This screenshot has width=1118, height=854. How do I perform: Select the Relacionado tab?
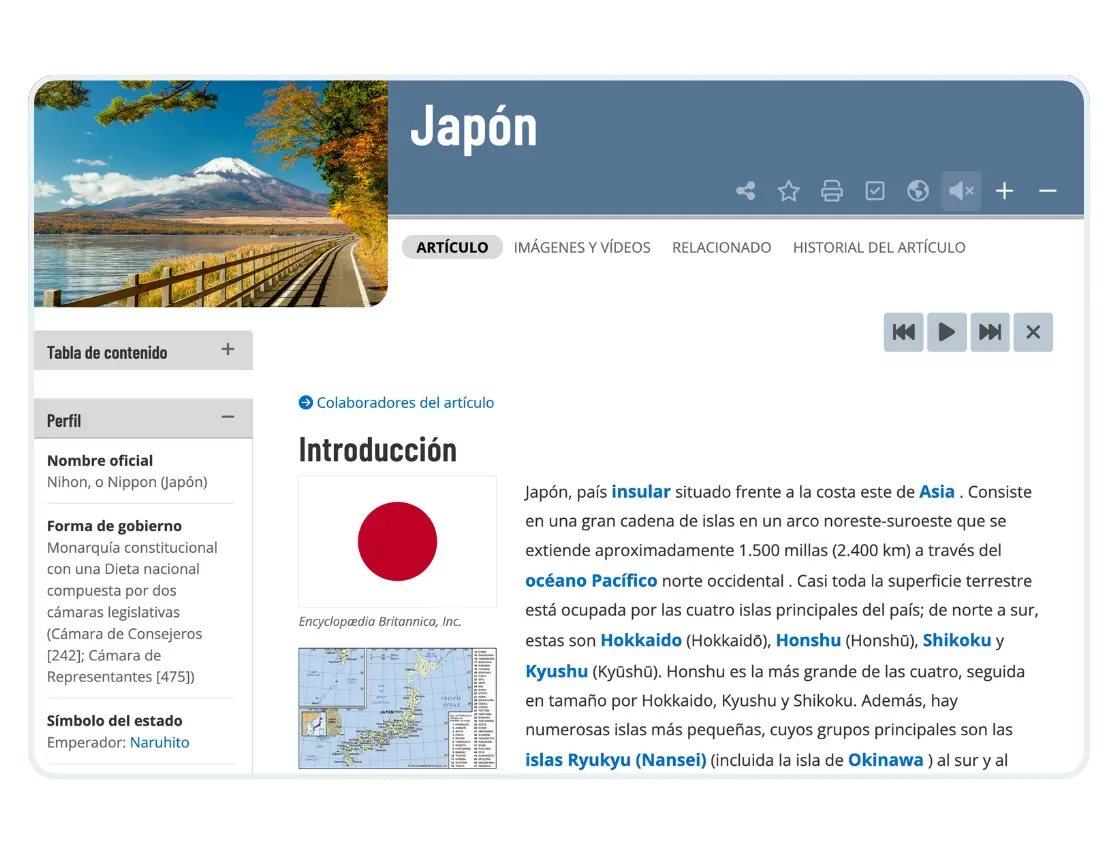point(721,247)
